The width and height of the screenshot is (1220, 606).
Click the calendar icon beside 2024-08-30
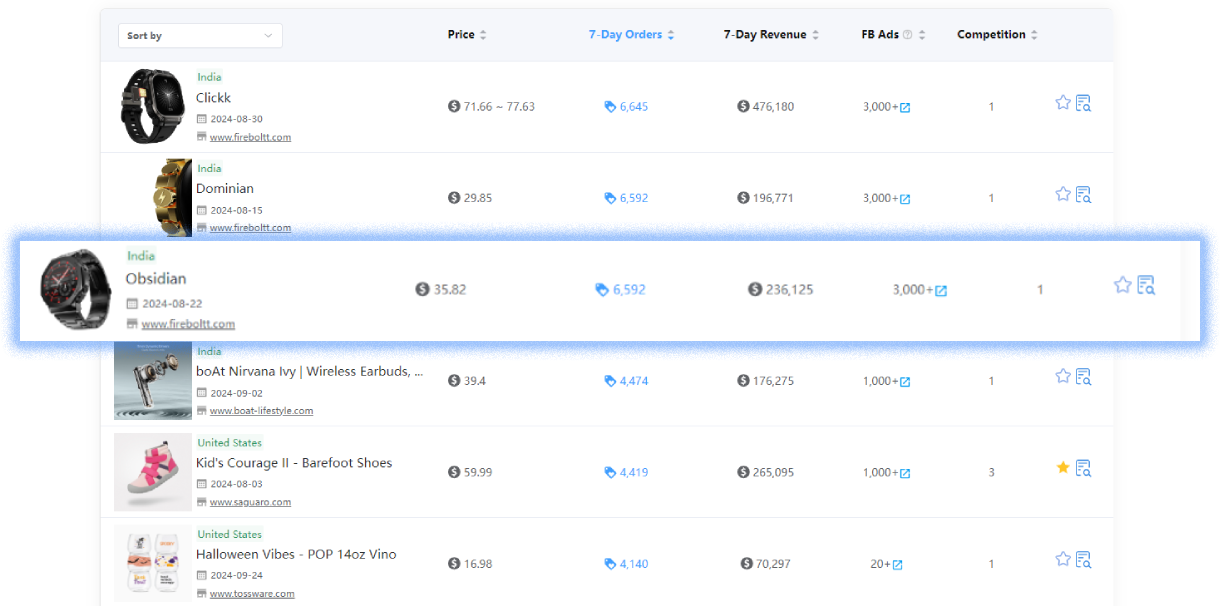tap(201, 119)
